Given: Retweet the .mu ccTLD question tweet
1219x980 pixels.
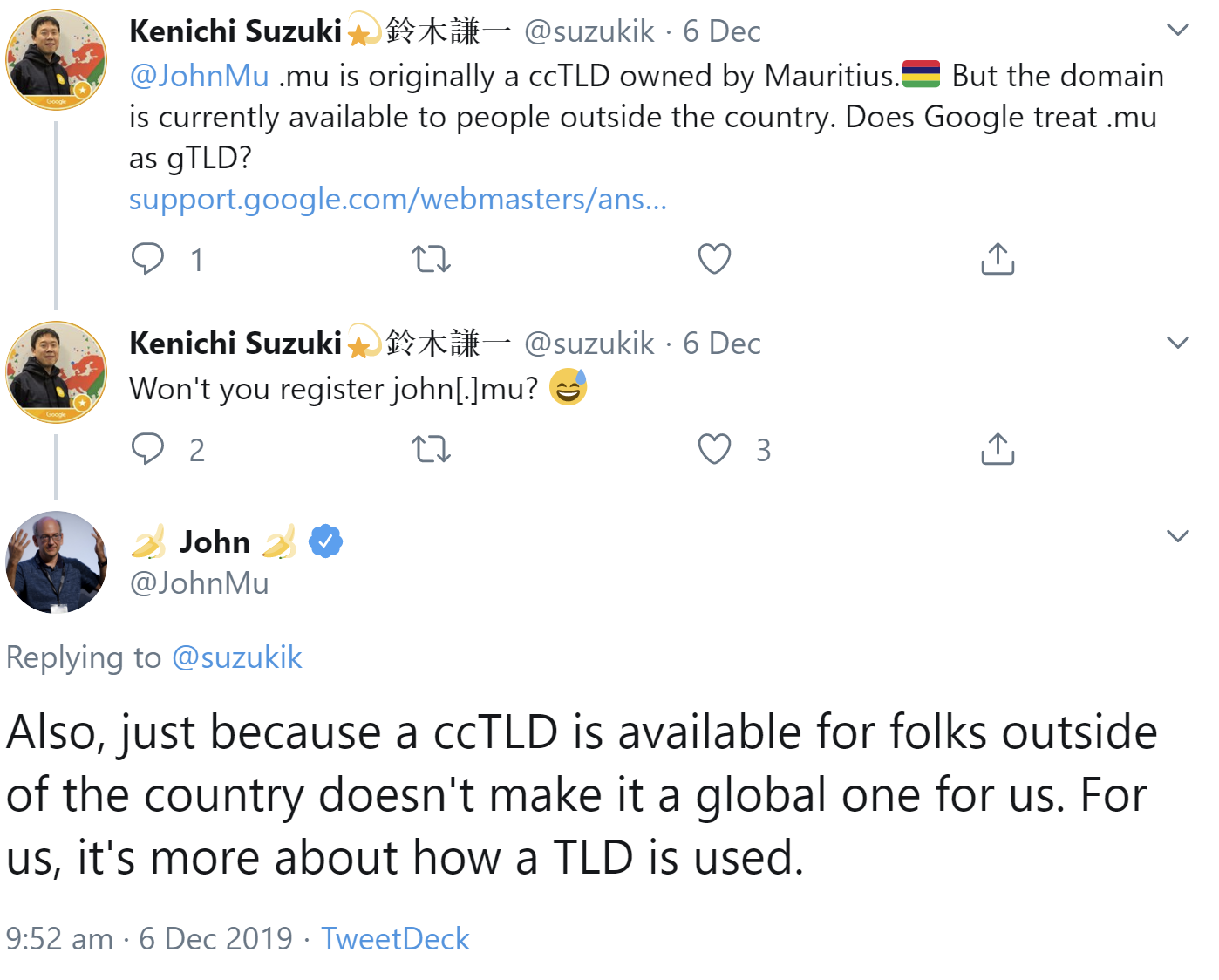Looking at the screenshot, I should click(x=431, y=258).
